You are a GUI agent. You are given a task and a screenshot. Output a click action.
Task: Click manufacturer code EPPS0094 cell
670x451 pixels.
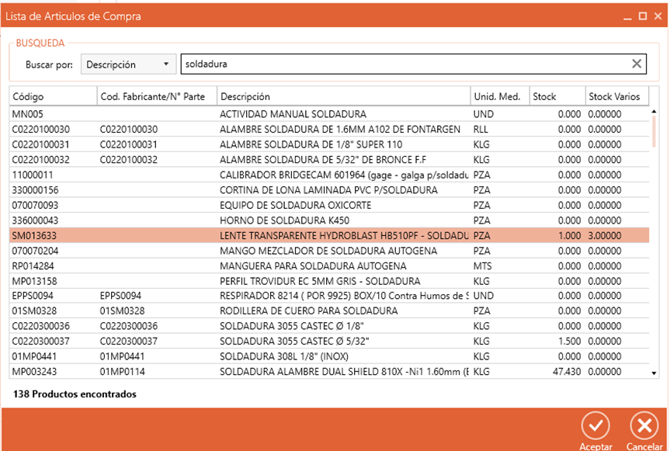click(x=120, y=296)
